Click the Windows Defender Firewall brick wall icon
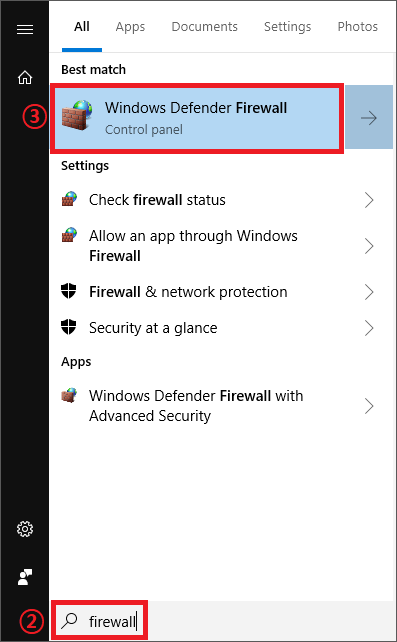This screenshot has width=397, height=642. (77, 115)
